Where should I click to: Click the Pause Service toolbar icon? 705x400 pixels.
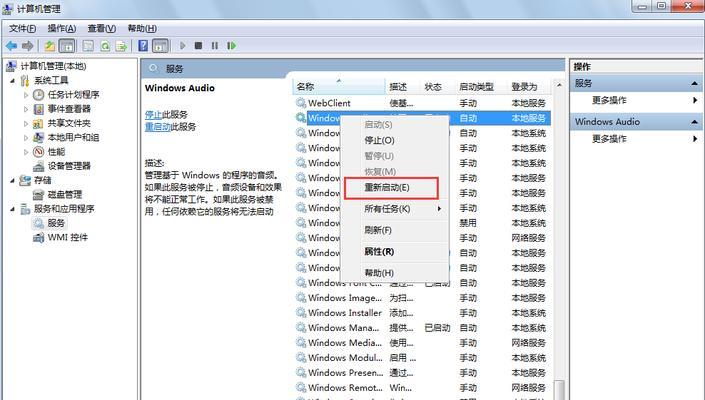tap(214, 45)
